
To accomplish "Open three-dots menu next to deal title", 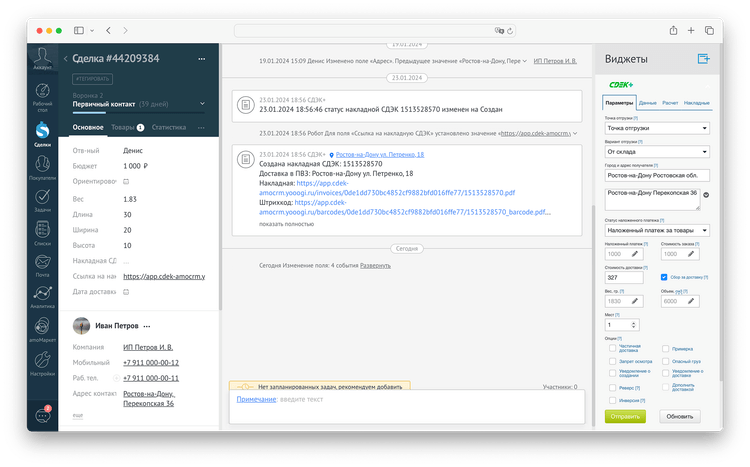I will click(x=201, y=59).
